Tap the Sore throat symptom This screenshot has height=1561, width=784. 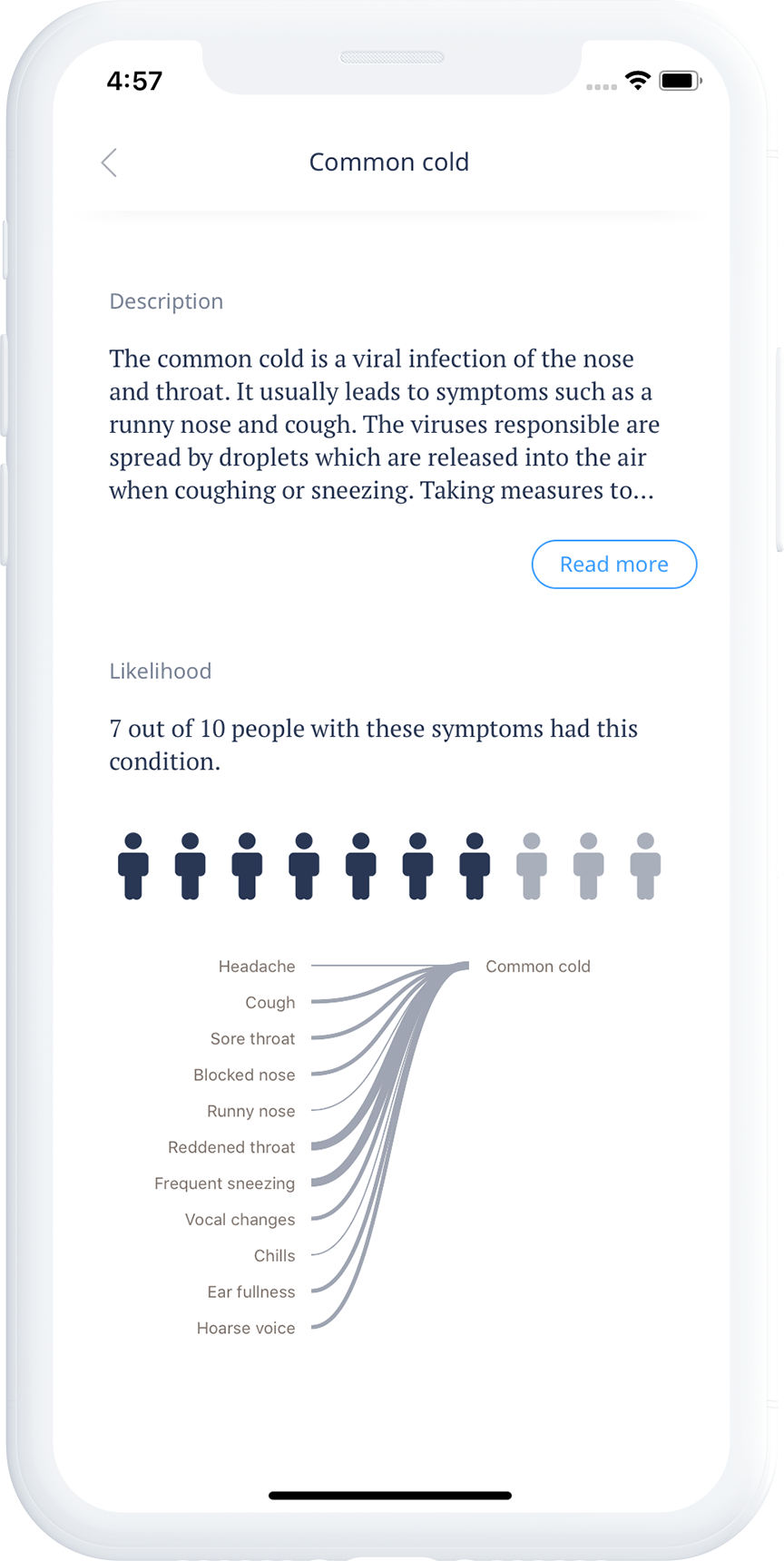point(252,1039)
